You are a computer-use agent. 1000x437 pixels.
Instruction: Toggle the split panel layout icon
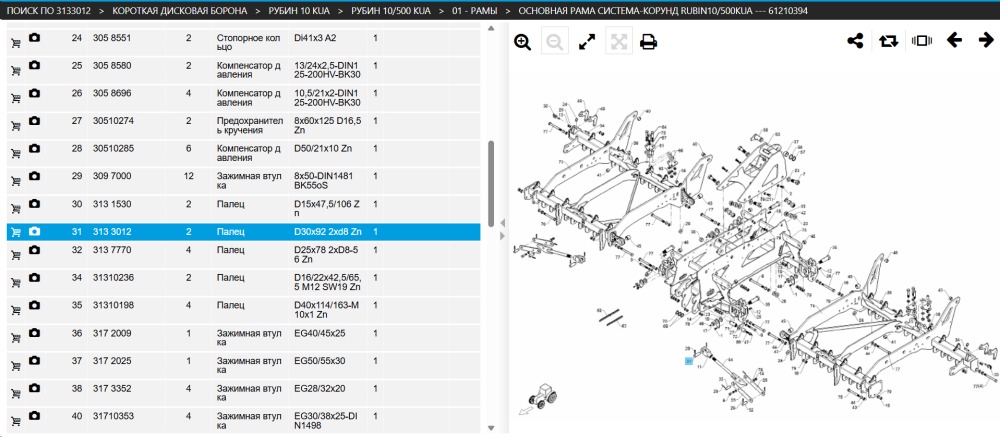point(922,41)
